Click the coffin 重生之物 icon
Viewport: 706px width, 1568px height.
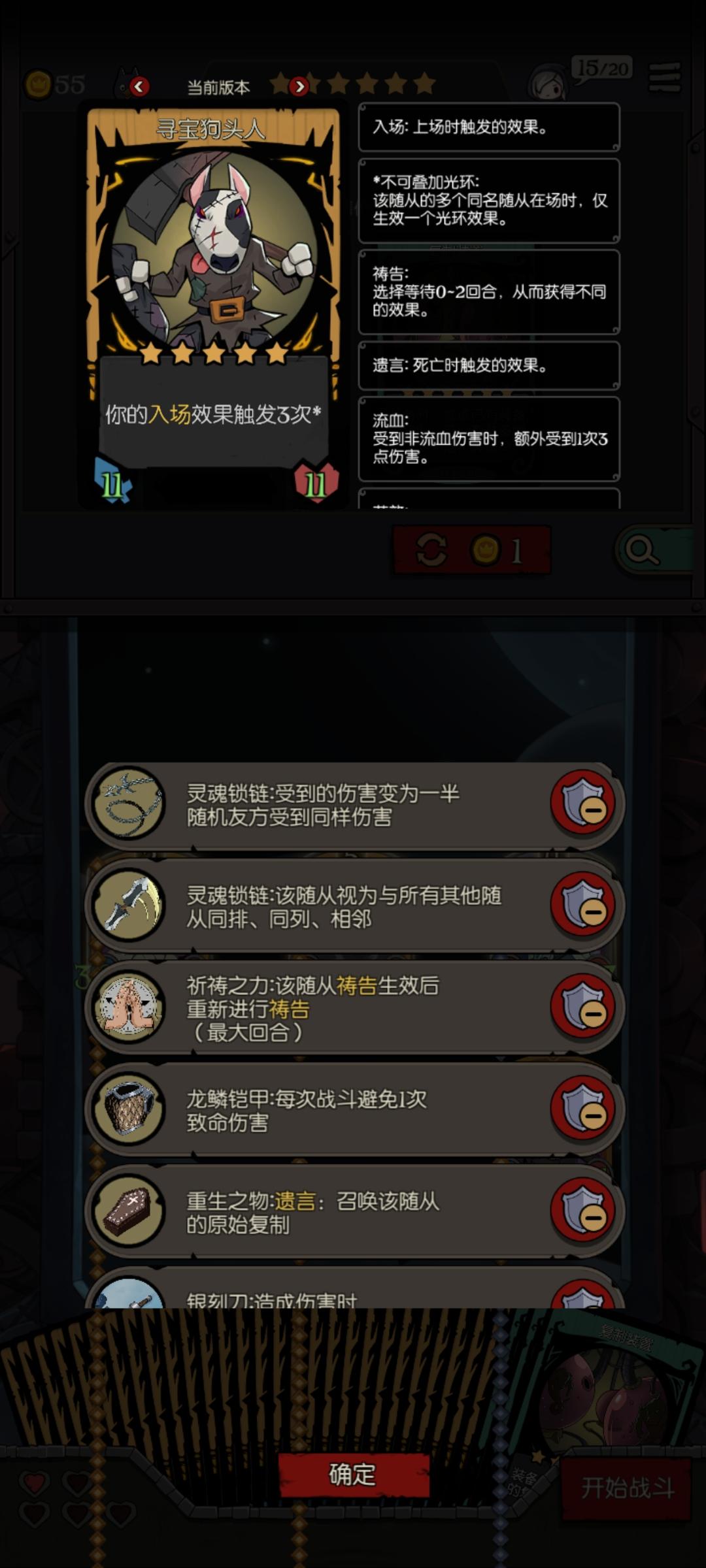click(129, 1211)
